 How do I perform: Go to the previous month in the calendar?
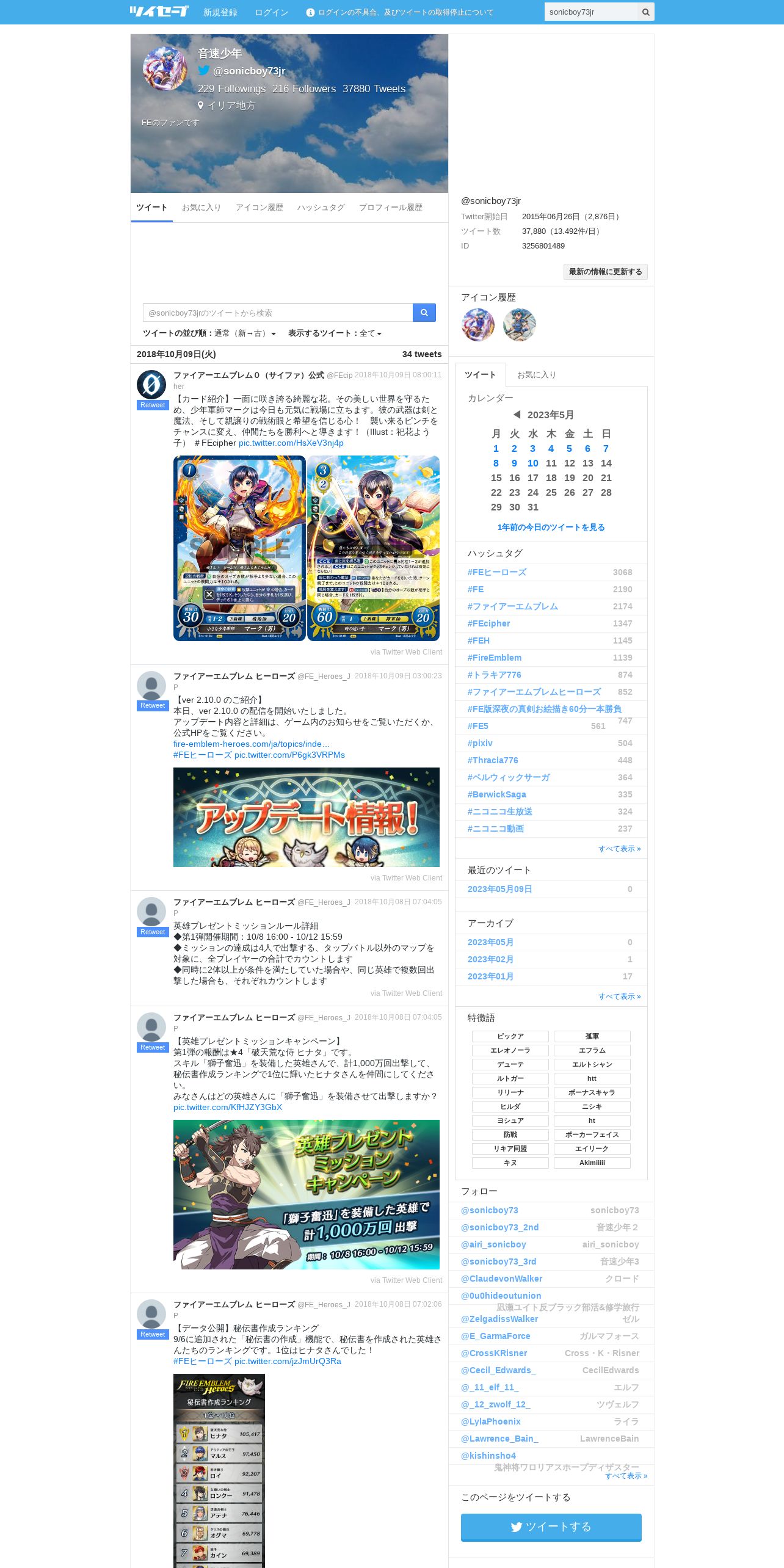point(517,415)
